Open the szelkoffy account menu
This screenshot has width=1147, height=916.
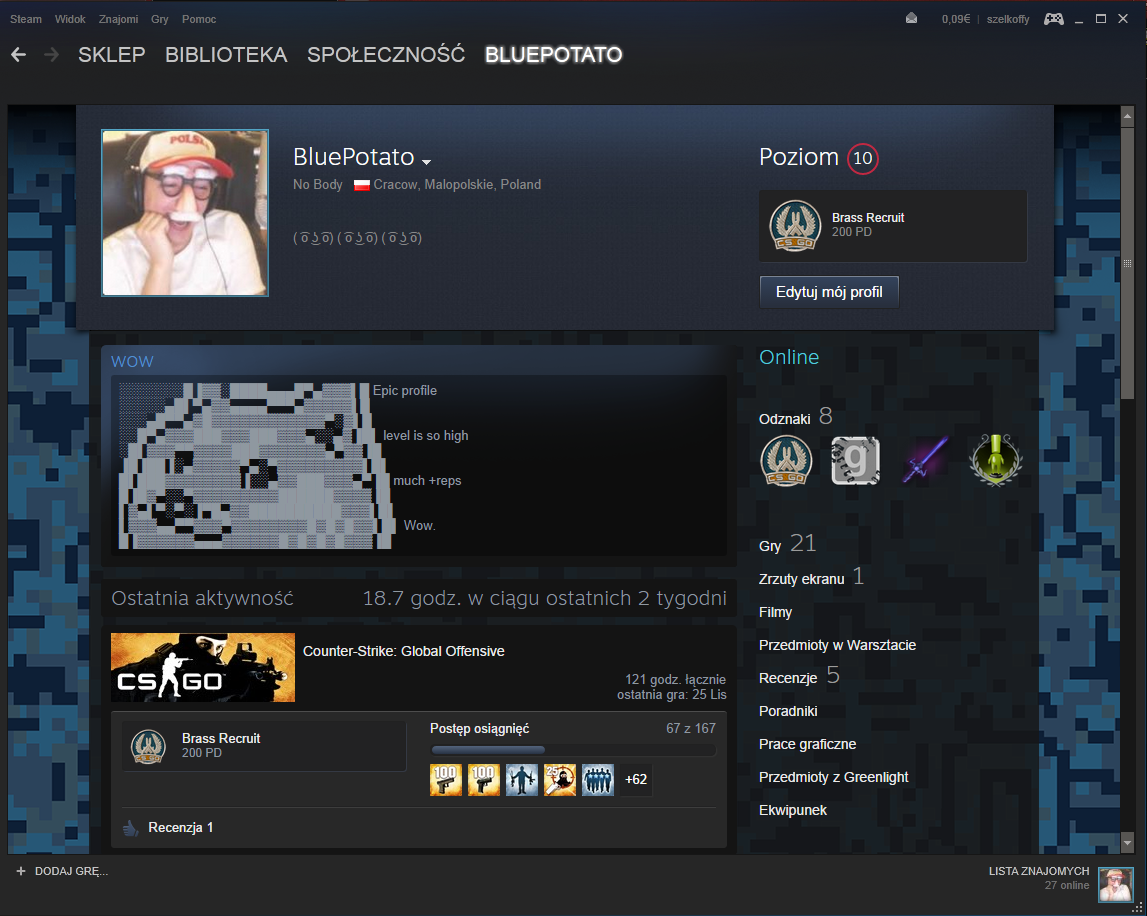pos(1007,19)
